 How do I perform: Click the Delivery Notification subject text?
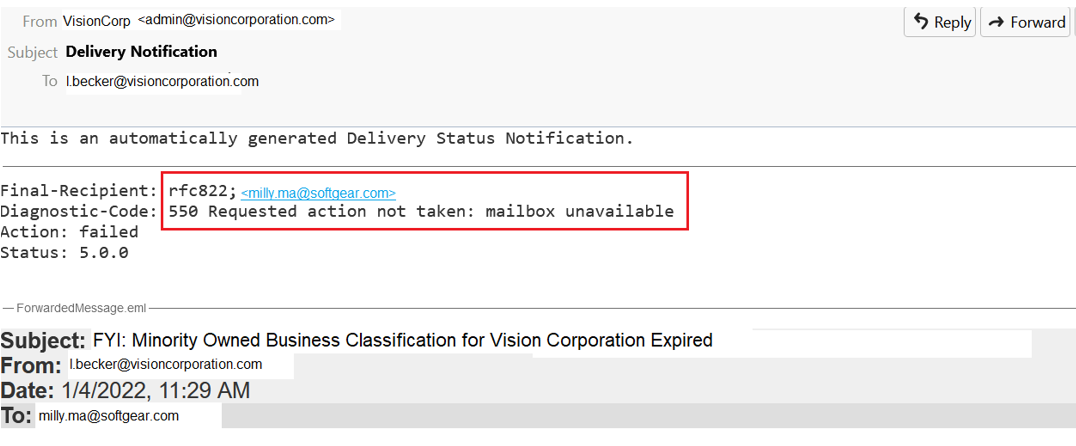[x=141, y=51]
